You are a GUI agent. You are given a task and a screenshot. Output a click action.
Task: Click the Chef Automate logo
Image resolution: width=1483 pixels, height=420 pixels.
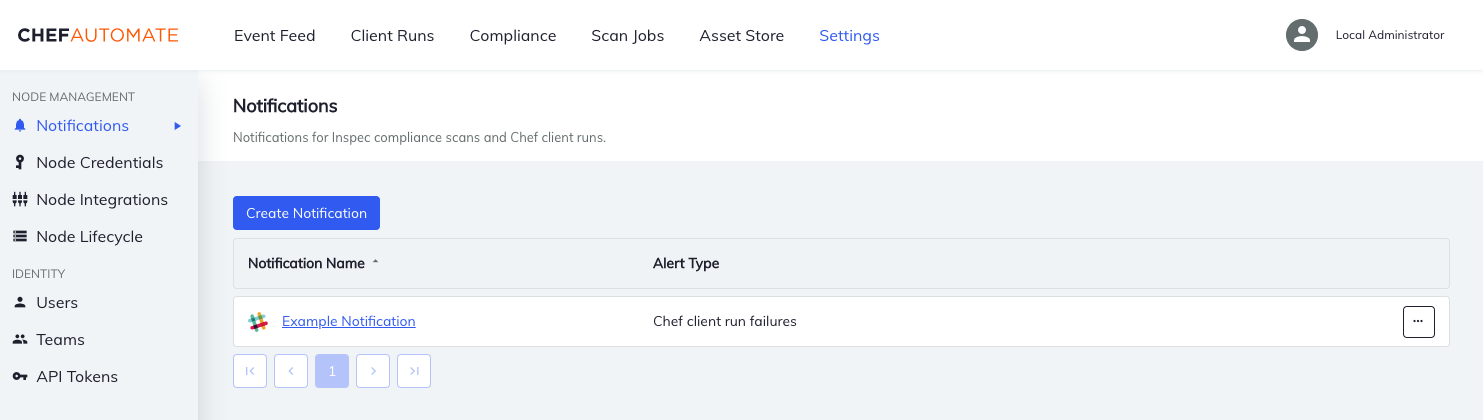[98, 36]
